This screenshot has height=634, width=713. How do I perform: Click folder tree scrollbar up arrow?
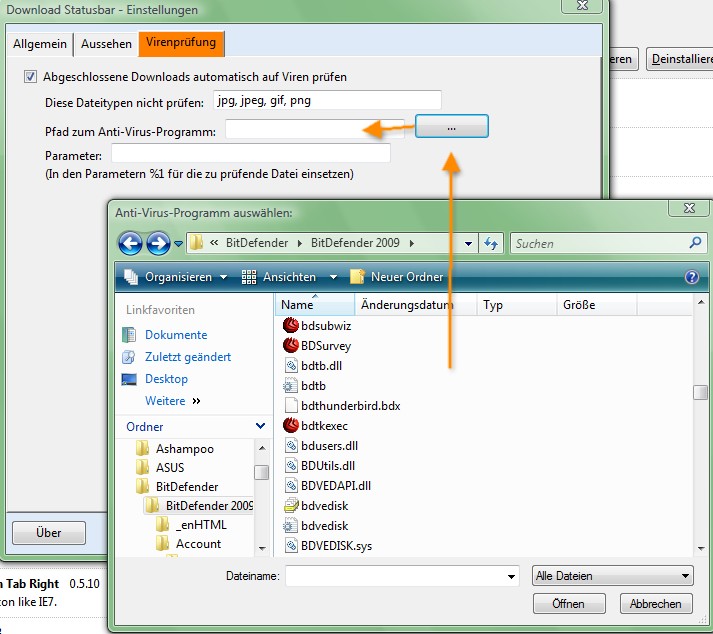(x=262, y=448)
